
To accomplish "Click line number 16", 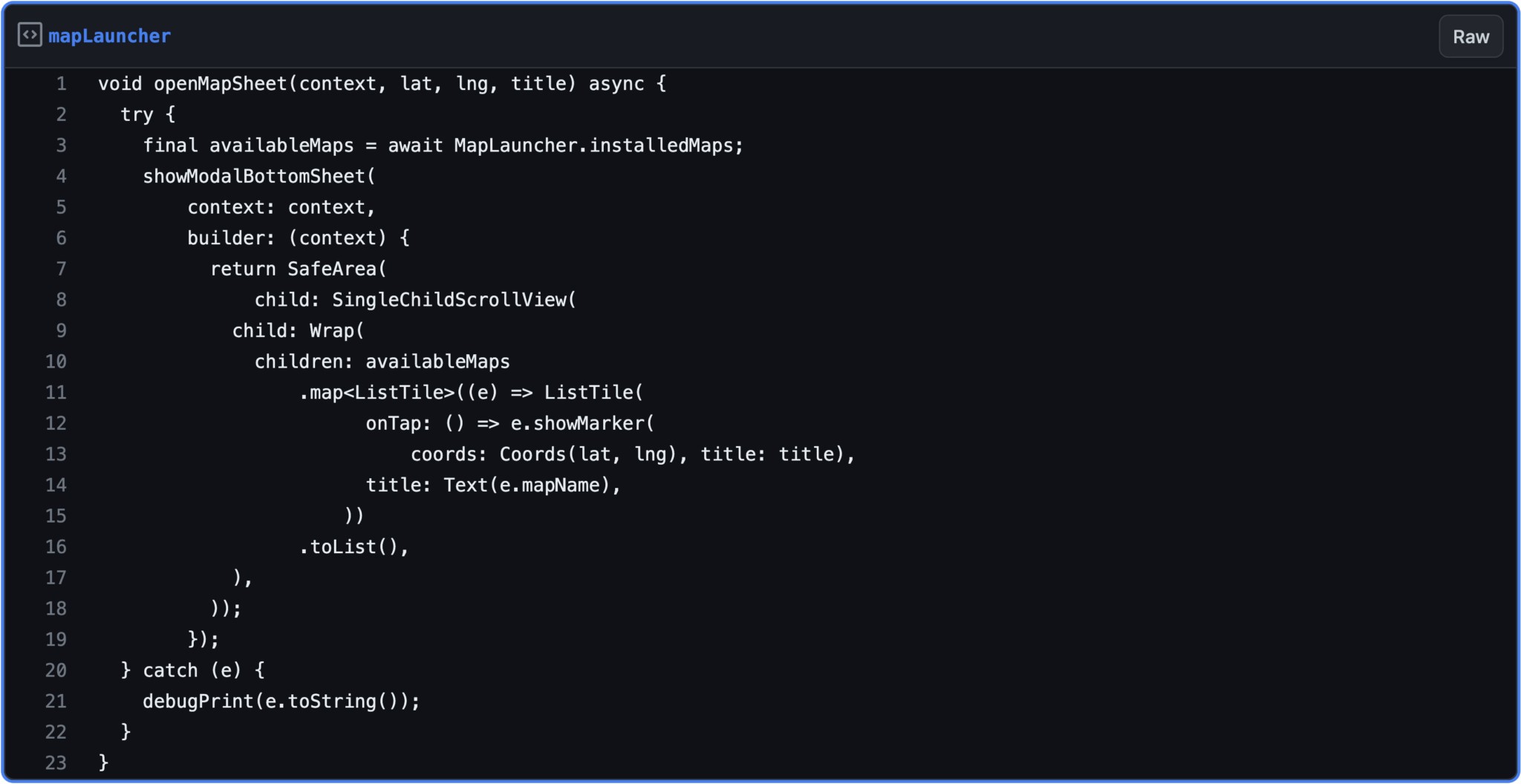I will 56,547.
